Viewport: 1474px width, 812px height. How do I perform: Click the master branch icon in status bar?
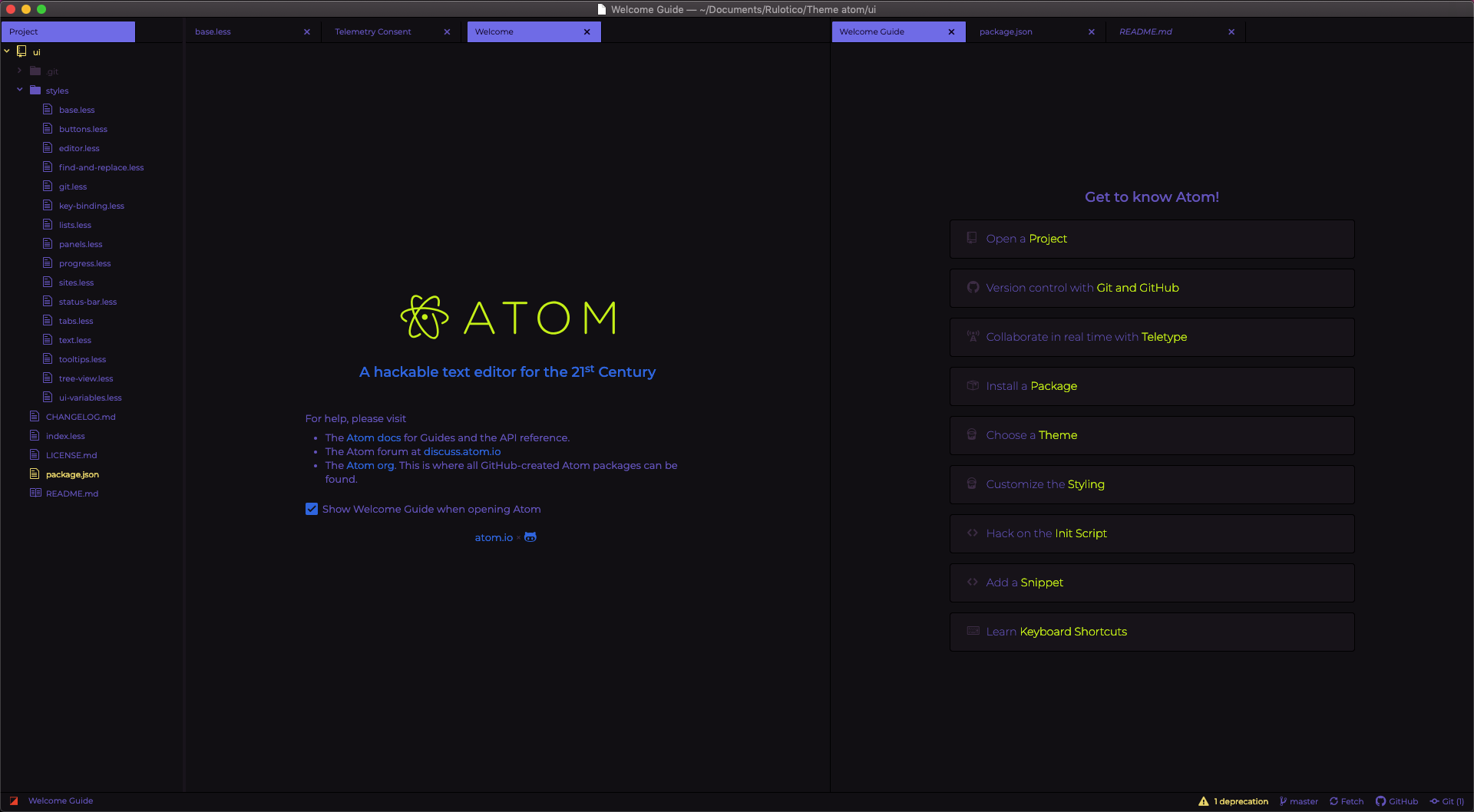click(x=1283, y=800)
